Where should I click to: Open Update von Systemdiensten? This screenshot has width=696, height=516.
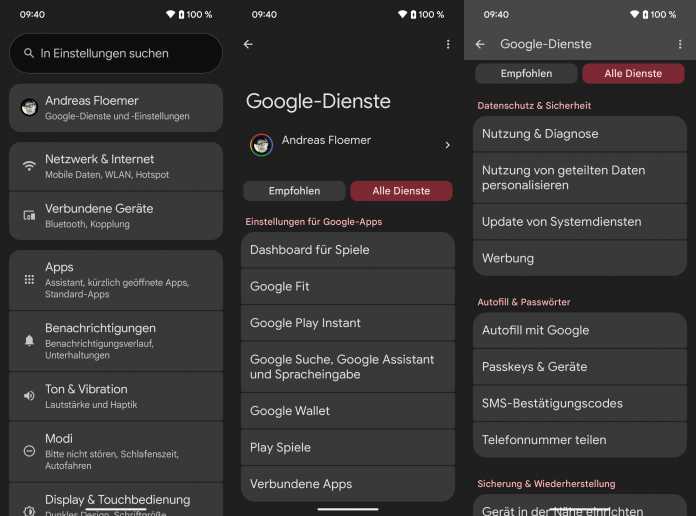580,222
